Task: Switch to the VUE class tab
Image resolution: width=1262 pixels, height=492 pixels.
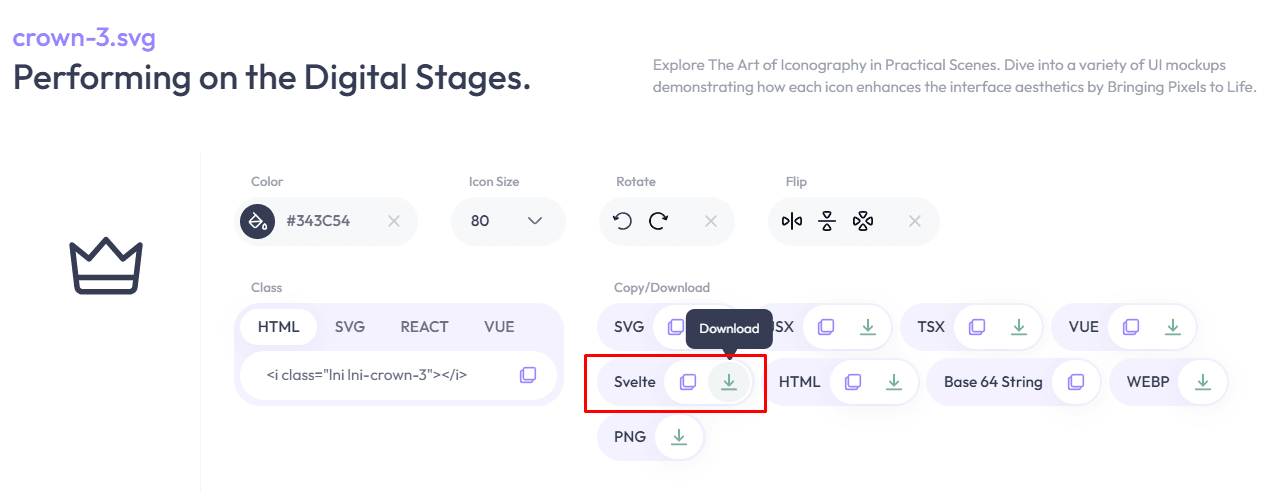Action: [x=499, y=327]
